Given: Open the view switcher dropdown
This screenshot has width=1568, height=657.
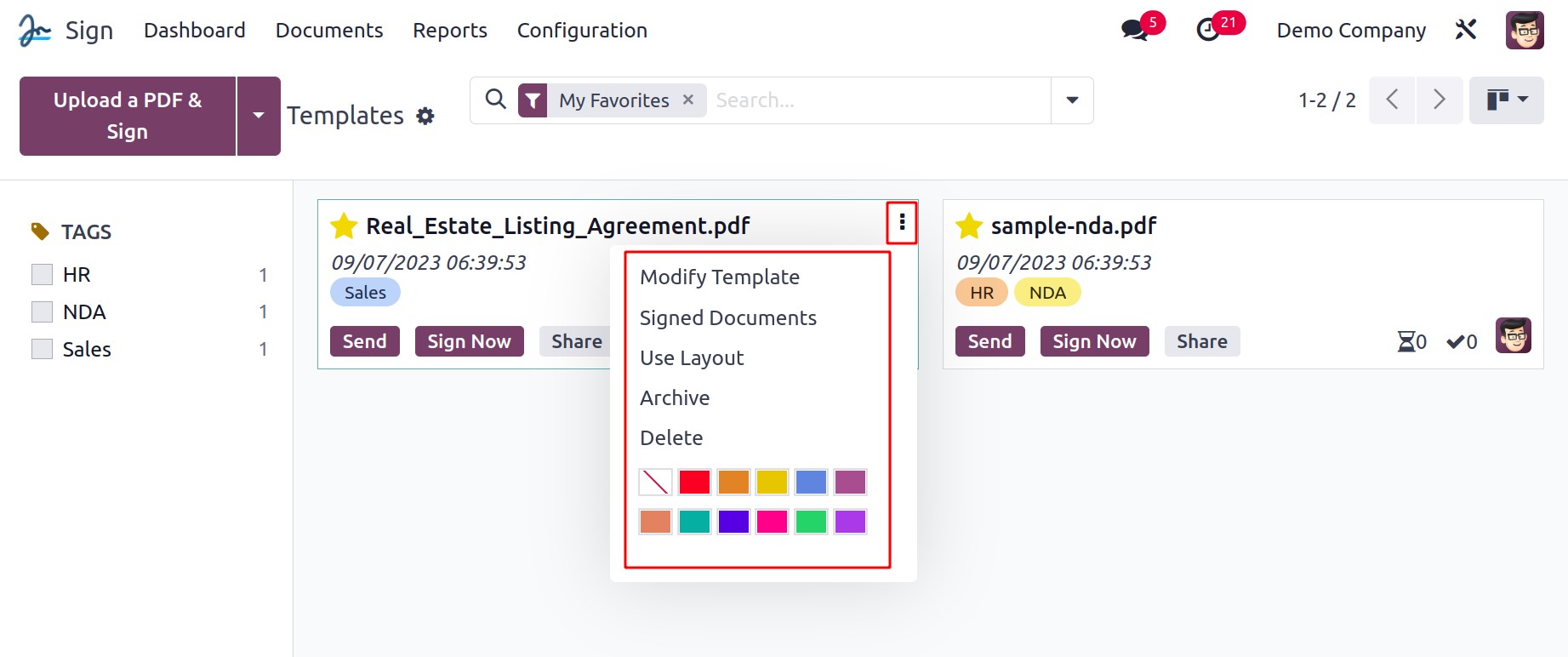Looking at the screenshot, I should coord(1506,100).
